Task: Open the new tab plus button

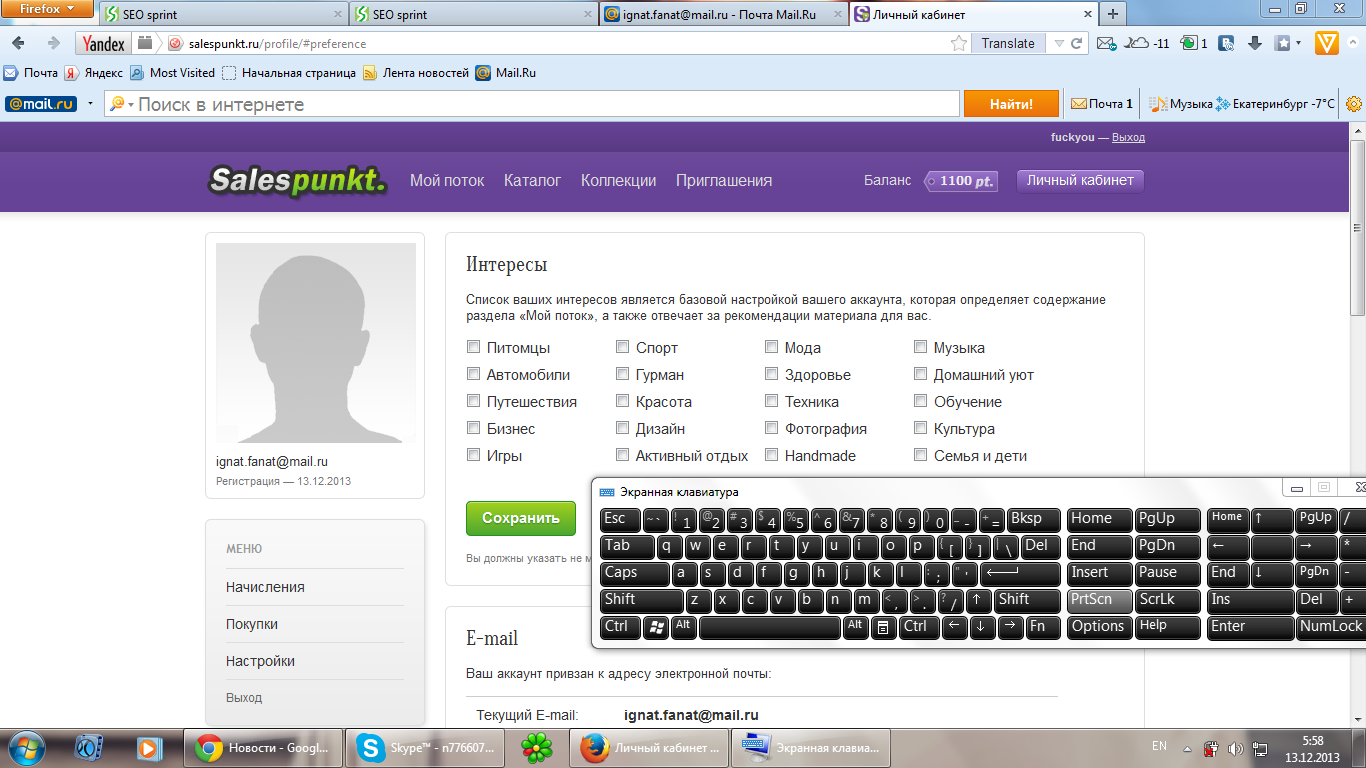Action: pos(1112,14)
